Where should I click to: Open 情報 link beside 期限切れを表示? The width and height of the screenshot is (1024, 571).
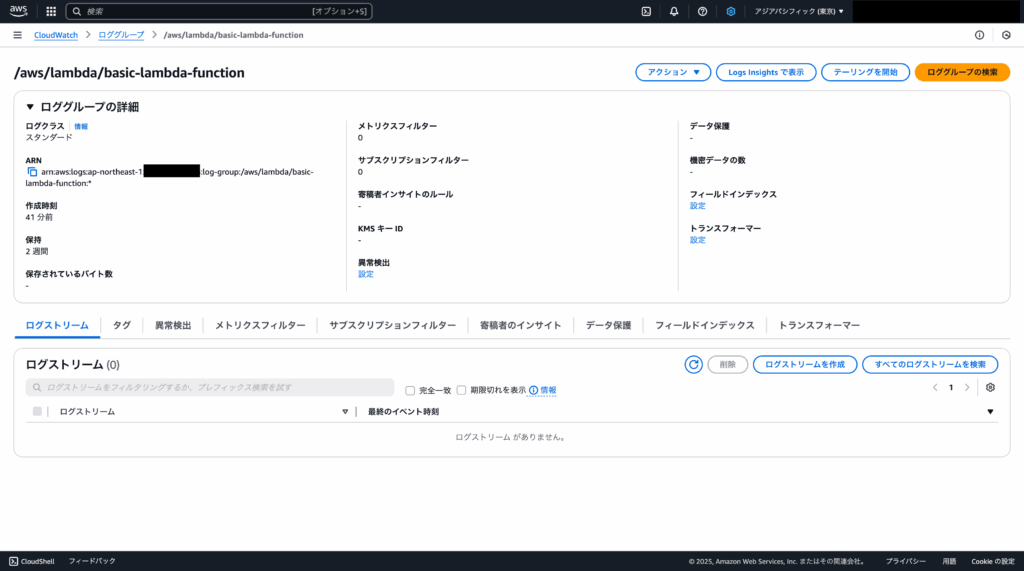543,391
